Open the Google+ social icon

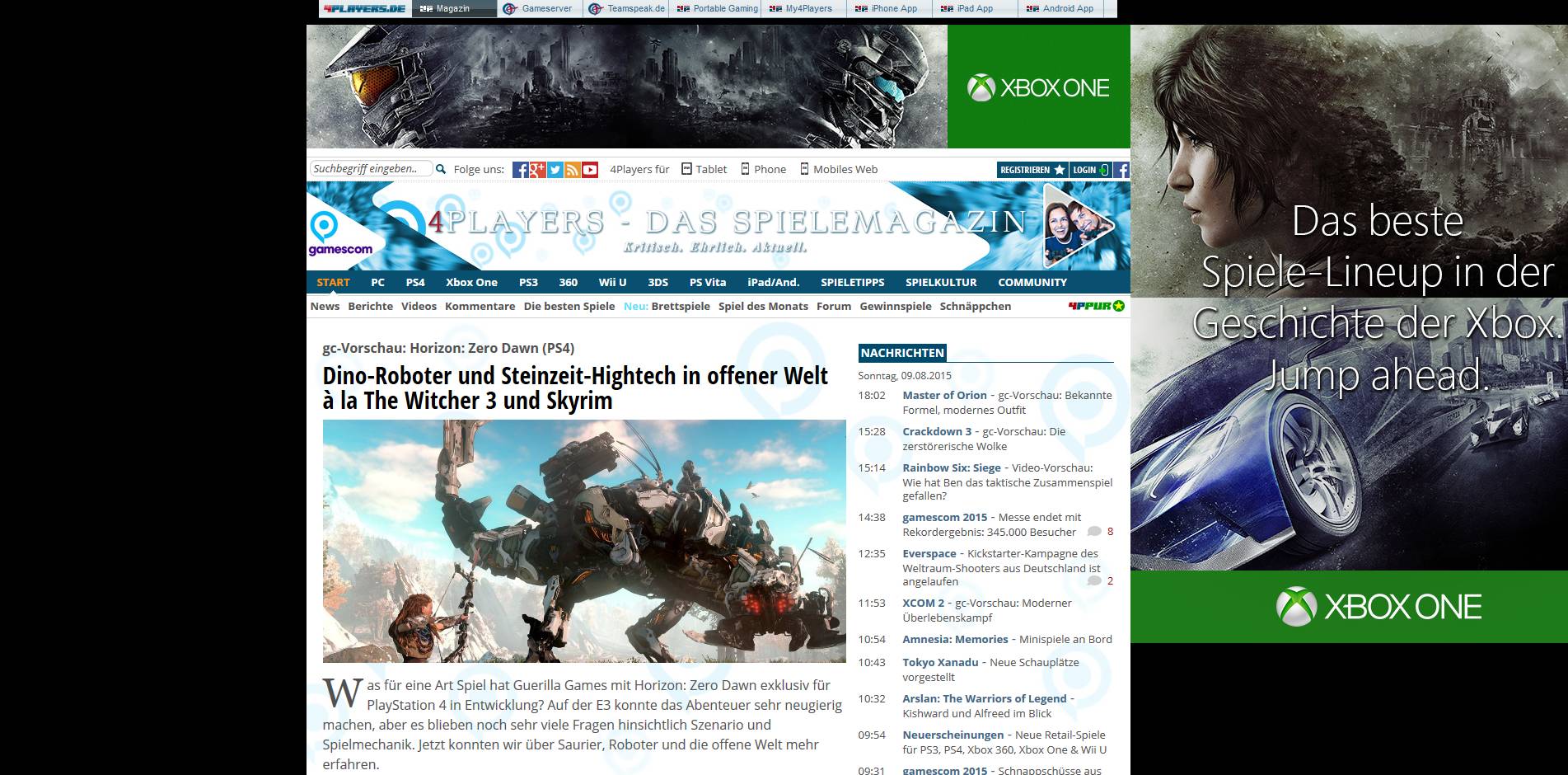pyautogui.click(x=537, y=170)
